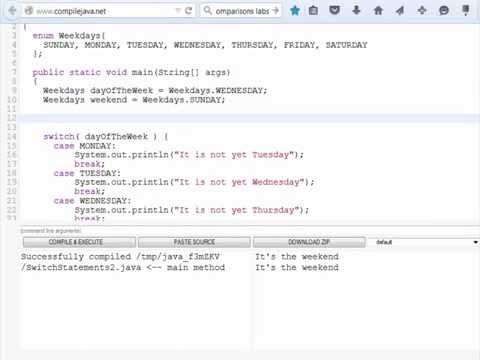This screenshot has width=480, height=360.
Task: Click the DOWNLOAD ZIP button
Action: (x=309, y=242)
